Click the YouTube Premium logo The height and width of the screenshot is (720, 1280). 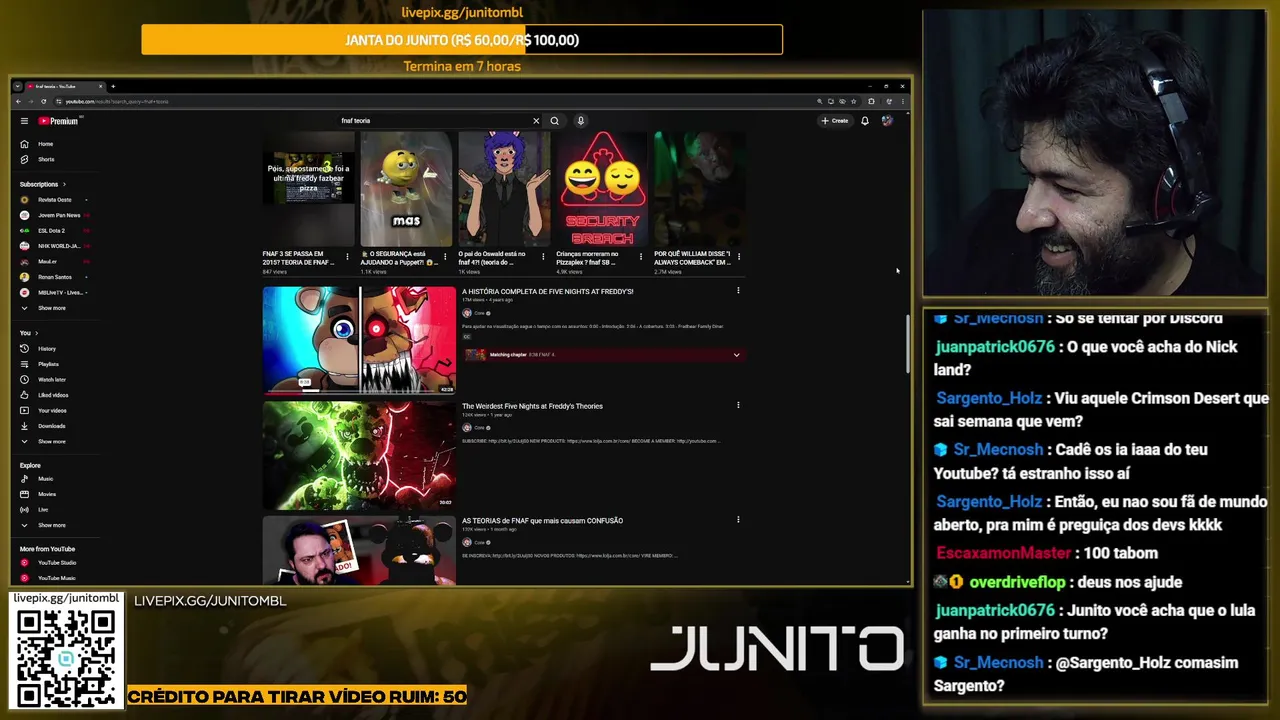point(58,121)
